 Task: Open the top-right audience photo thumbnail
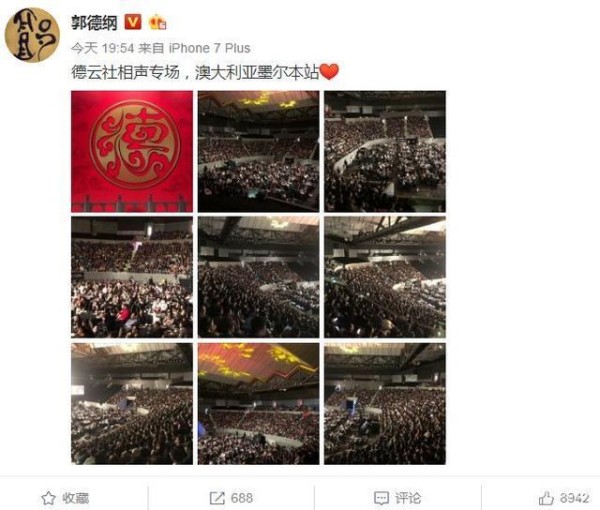[x=385, y=152]
